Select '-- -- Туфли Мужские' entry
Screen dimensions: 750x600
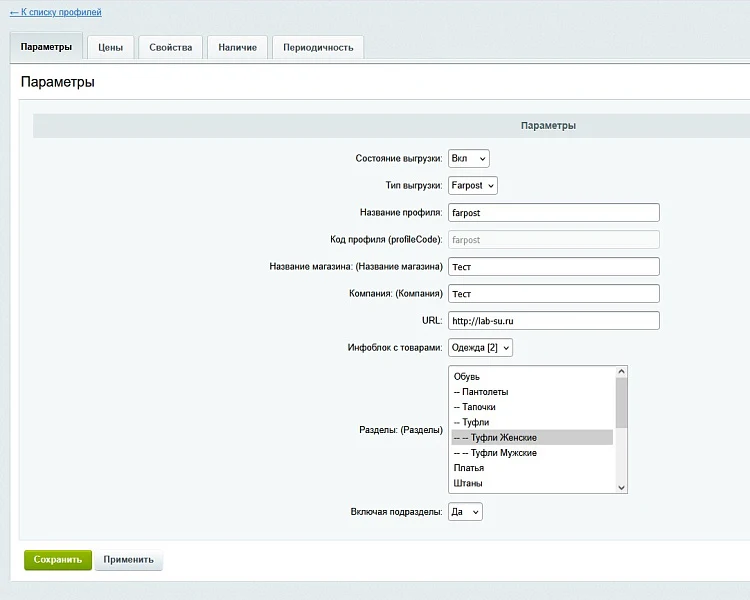click(532, 453)
